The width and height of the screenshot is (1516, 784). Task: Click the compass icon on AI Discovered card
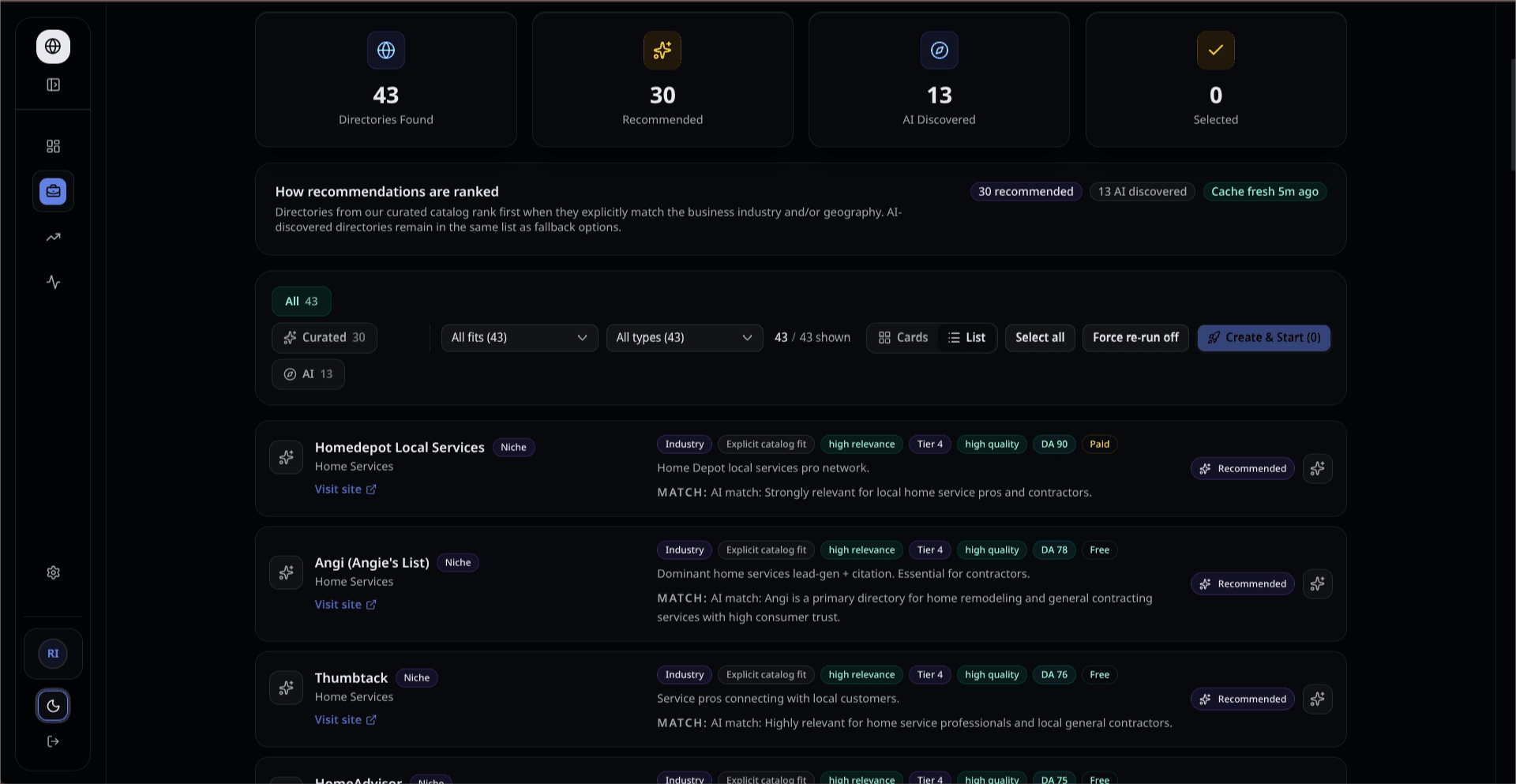(x=940, y=51)
